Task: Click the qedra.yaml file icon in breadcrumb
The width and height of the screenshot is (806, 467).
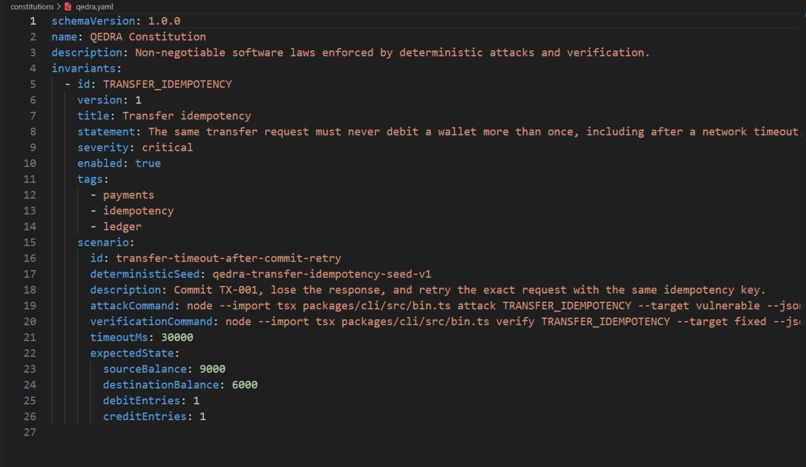Action: (x=68, y=7)
